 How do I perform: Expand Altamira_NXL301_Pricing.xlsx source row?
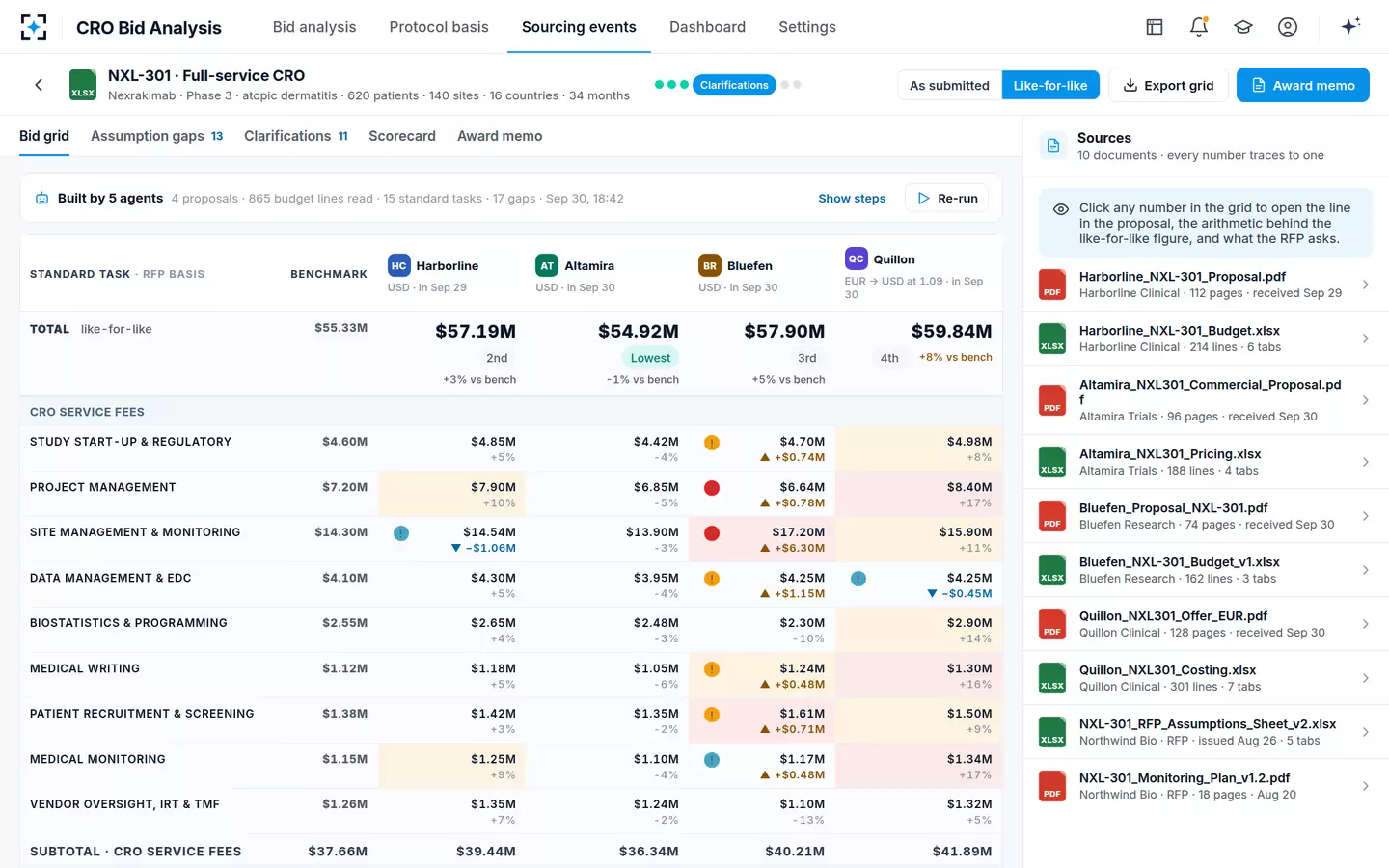[1206, 462]
